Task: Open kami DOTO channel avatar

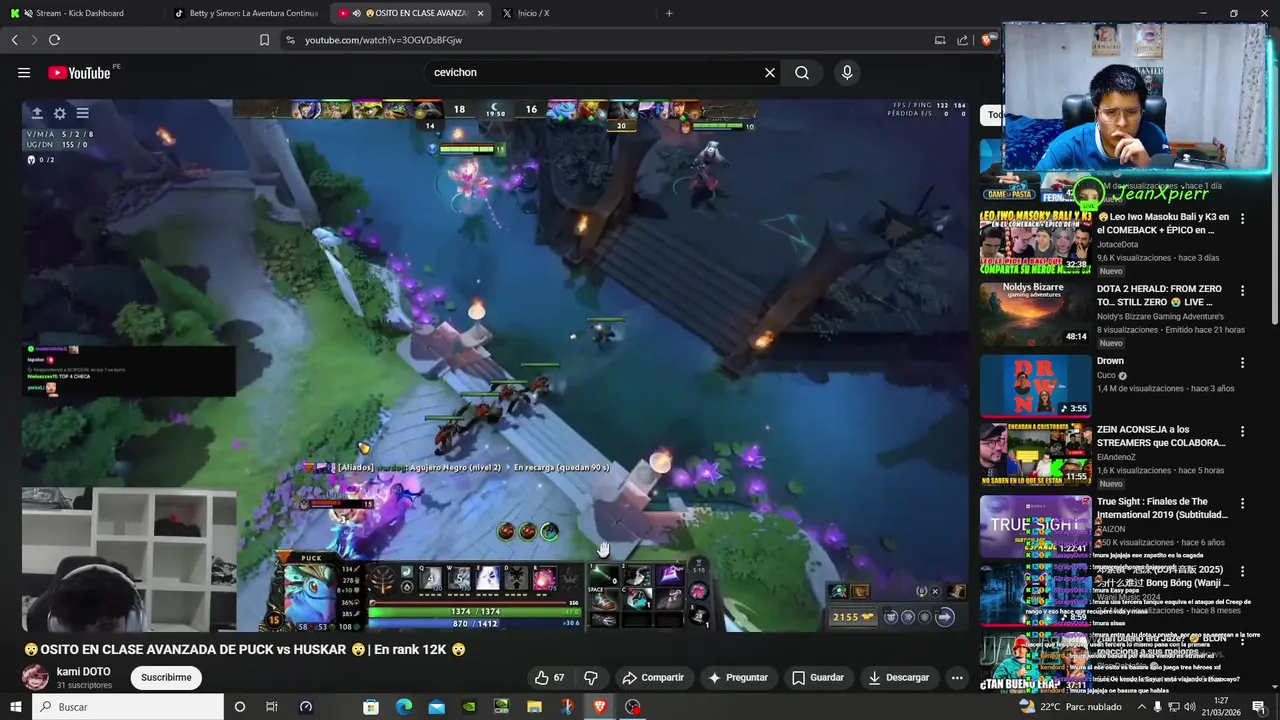Action: [x=35, y=677]
